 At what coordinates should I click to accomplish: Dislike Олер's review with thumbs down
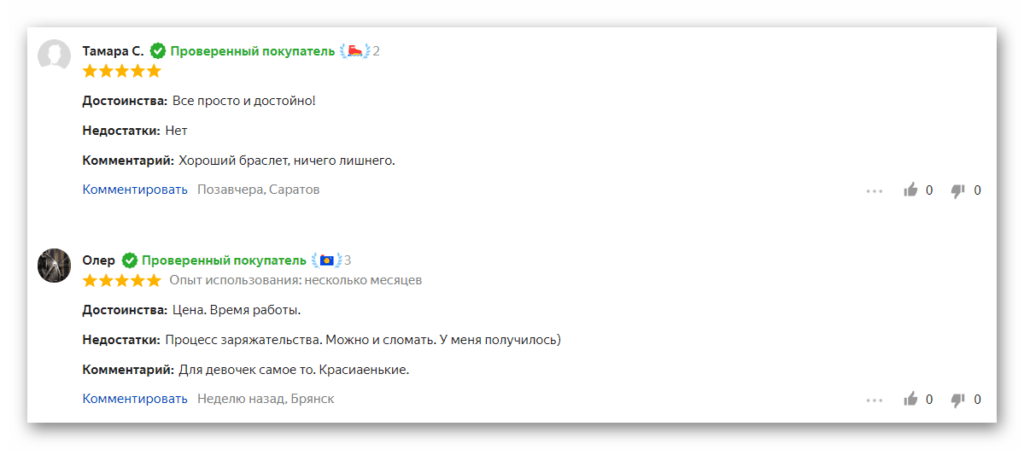tap(958, 400)
